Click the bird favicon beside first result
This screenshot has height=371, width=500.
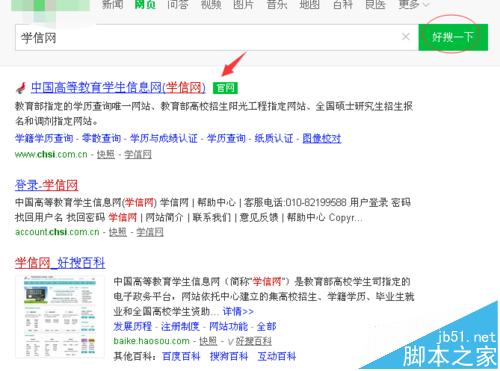[21, 88]
